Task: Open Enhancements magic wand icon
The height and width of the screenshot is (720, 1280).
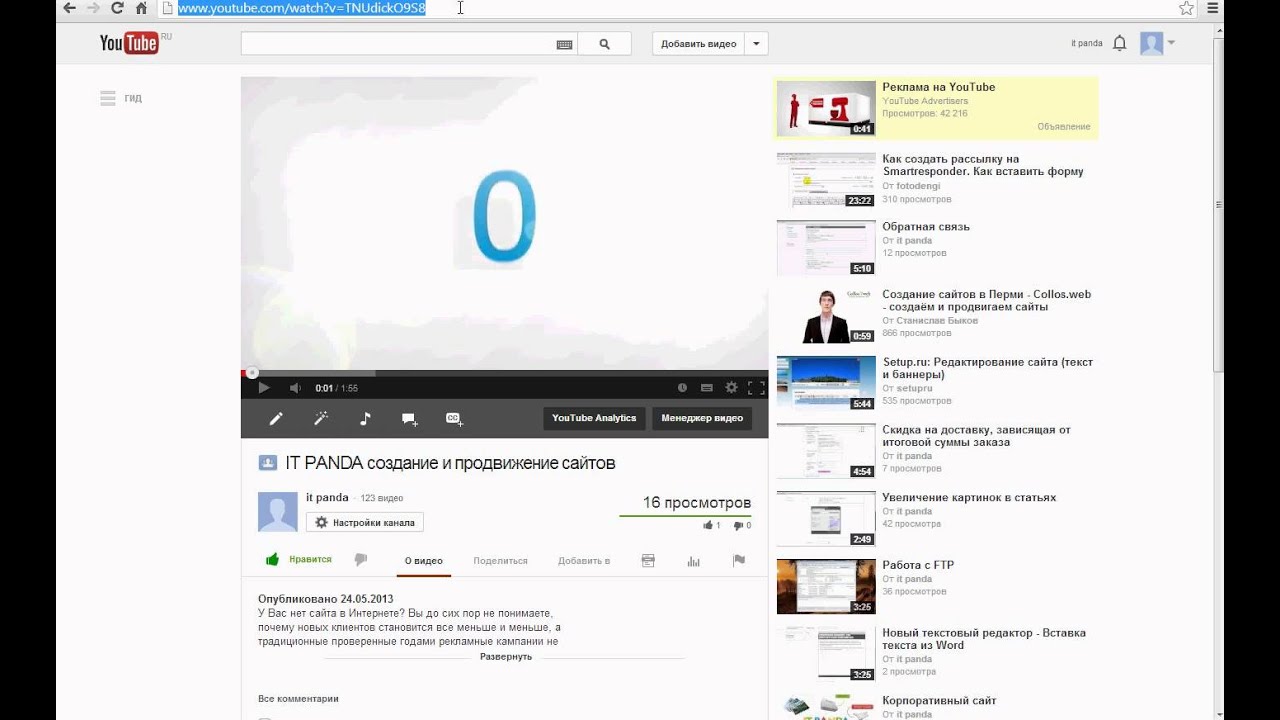Action: point(321,419)
